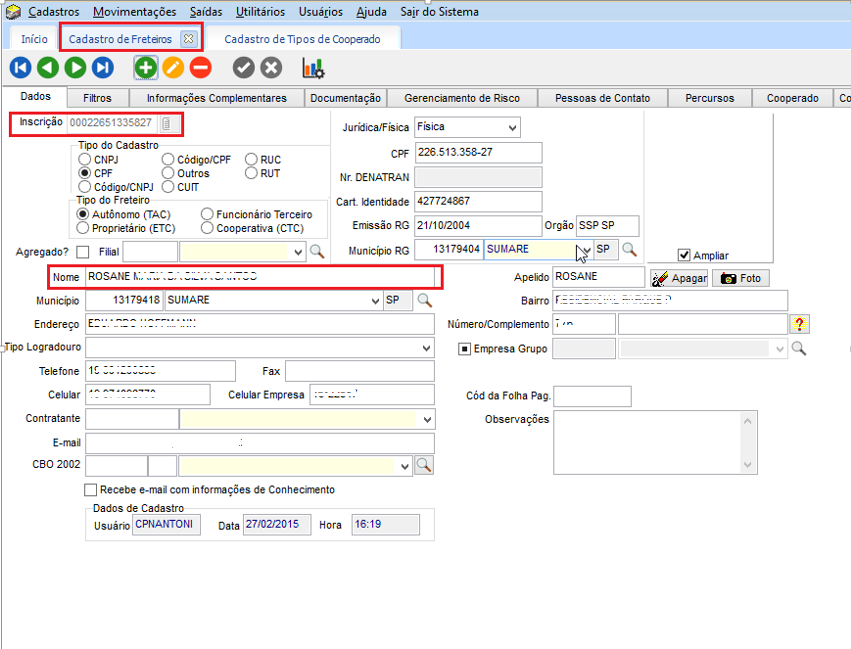This screenshot has height=649, width=851.
Task: Enable Recebe e-mail com informações checkbox
Action: pos(91,490)
